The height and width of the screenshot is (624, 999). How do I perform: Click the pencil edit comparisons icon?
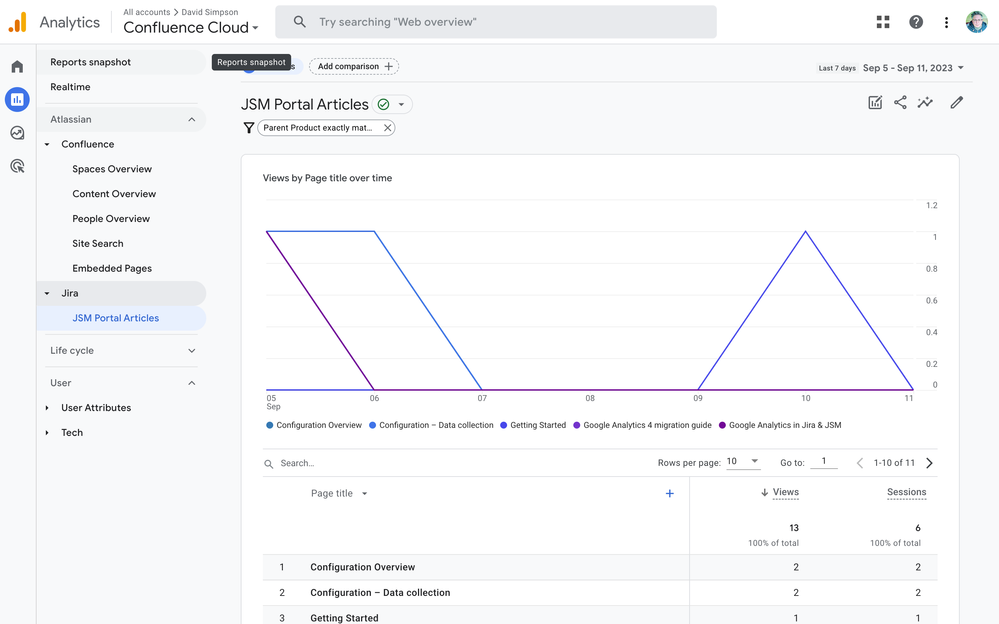(956, 102)
